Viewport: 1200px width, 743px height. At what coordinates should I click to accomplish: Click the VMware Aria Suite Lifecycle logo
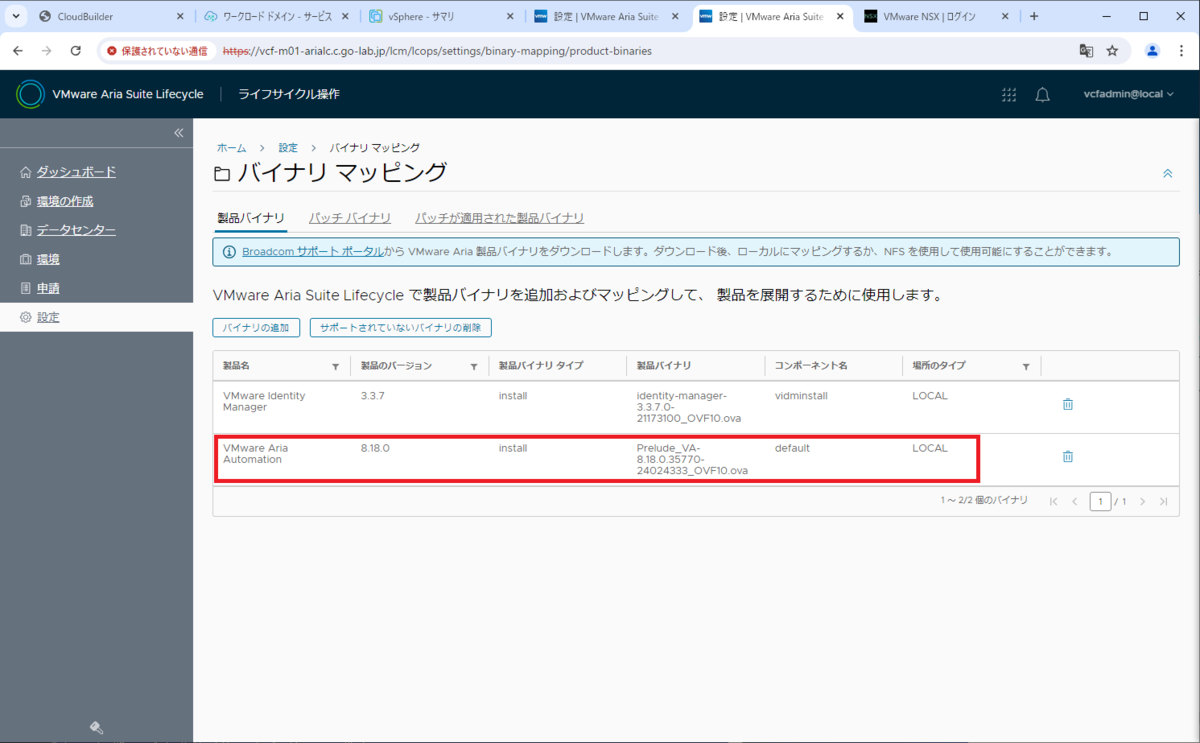30,94
